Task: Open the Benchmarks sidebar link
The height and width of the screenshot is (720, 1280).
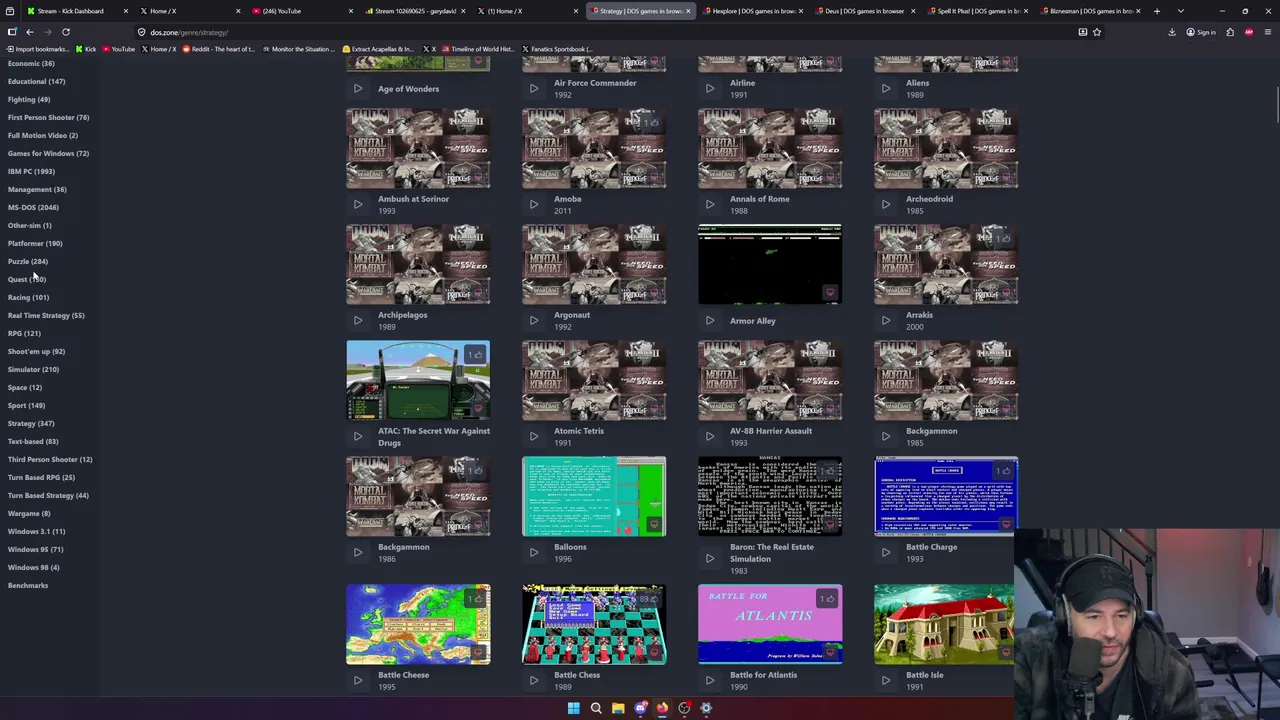Action: (28, 585)
